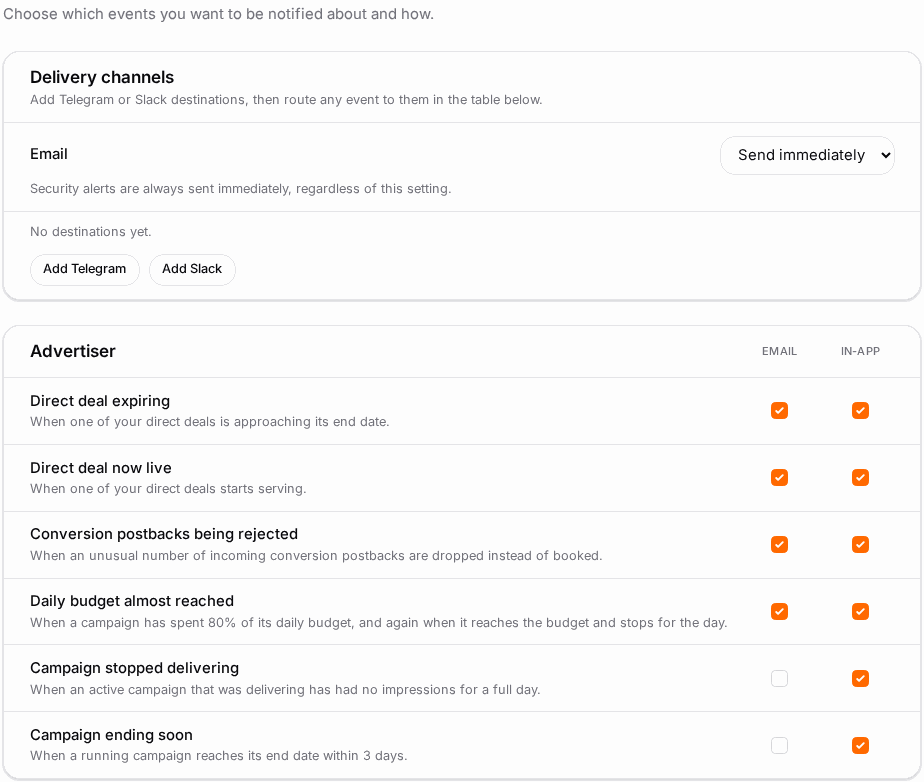This screenshot has height=782, width=924.
Task: Uncheck In-App for Campaign ending soon
Action: 860,745
